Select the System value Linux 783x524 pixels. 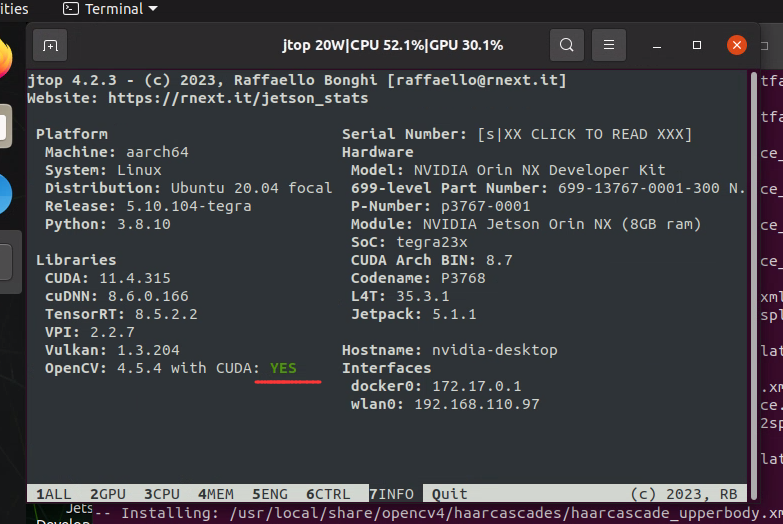(x=139, y=170)
